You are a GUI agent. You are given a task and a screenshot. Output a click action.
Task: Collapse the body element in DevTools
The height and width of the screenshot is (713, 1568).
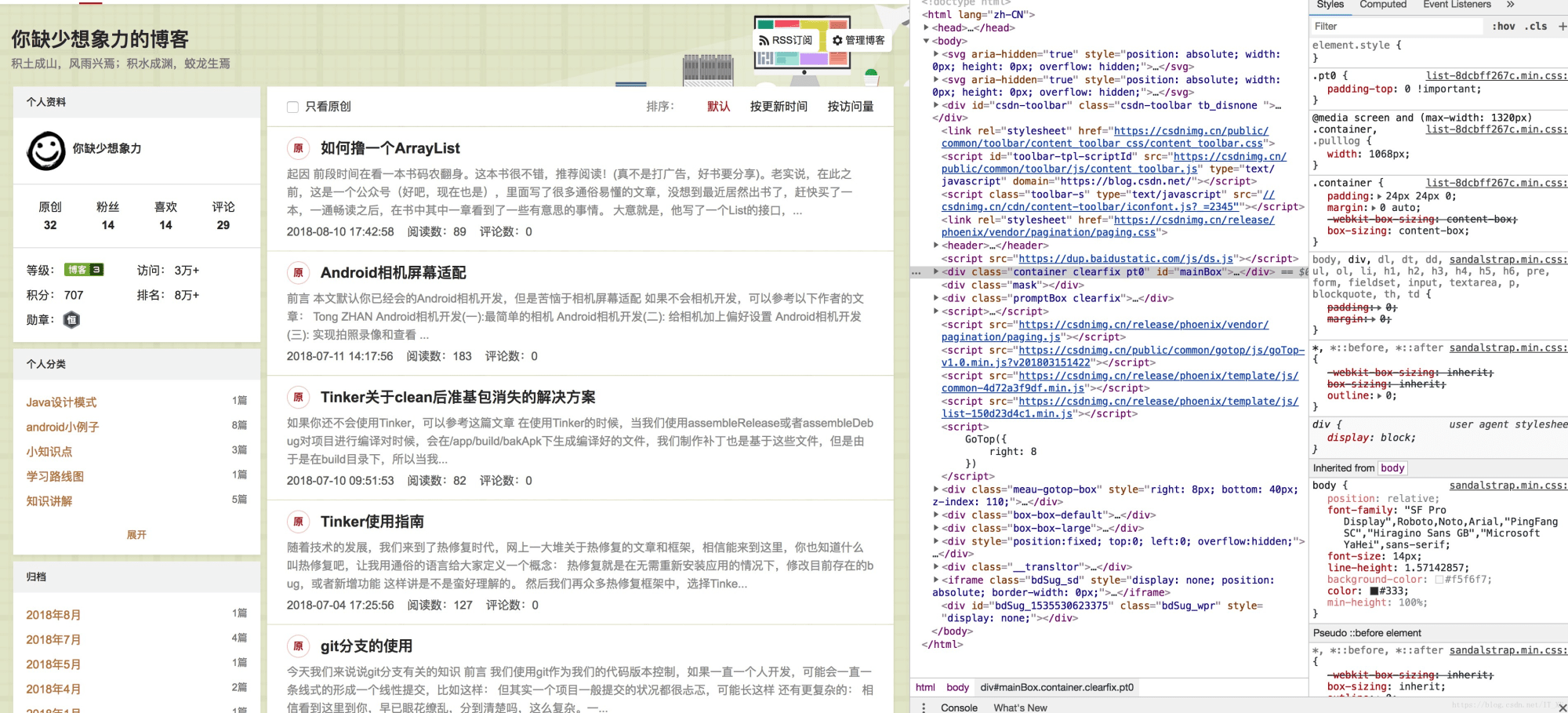927,41
